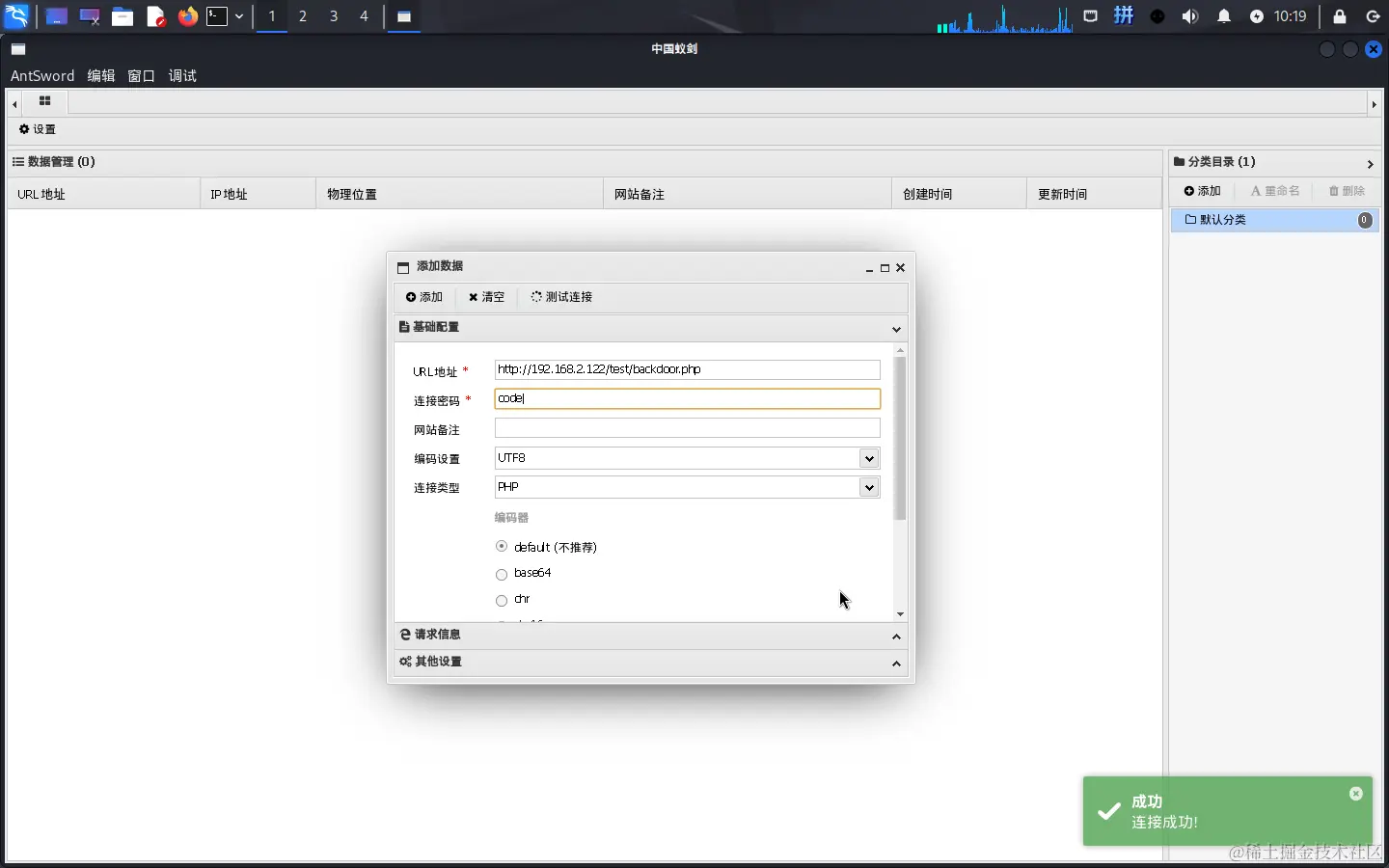Click the dialog scrollbar up arrow
This screenshot has width=1389, height=868.
(x=900, y=351)
